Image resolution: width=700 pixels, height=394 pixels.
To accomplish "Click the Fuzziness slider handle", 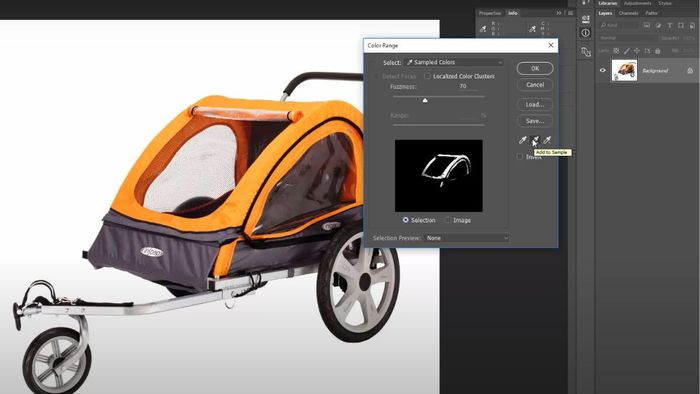I will [x=425, y=100].
